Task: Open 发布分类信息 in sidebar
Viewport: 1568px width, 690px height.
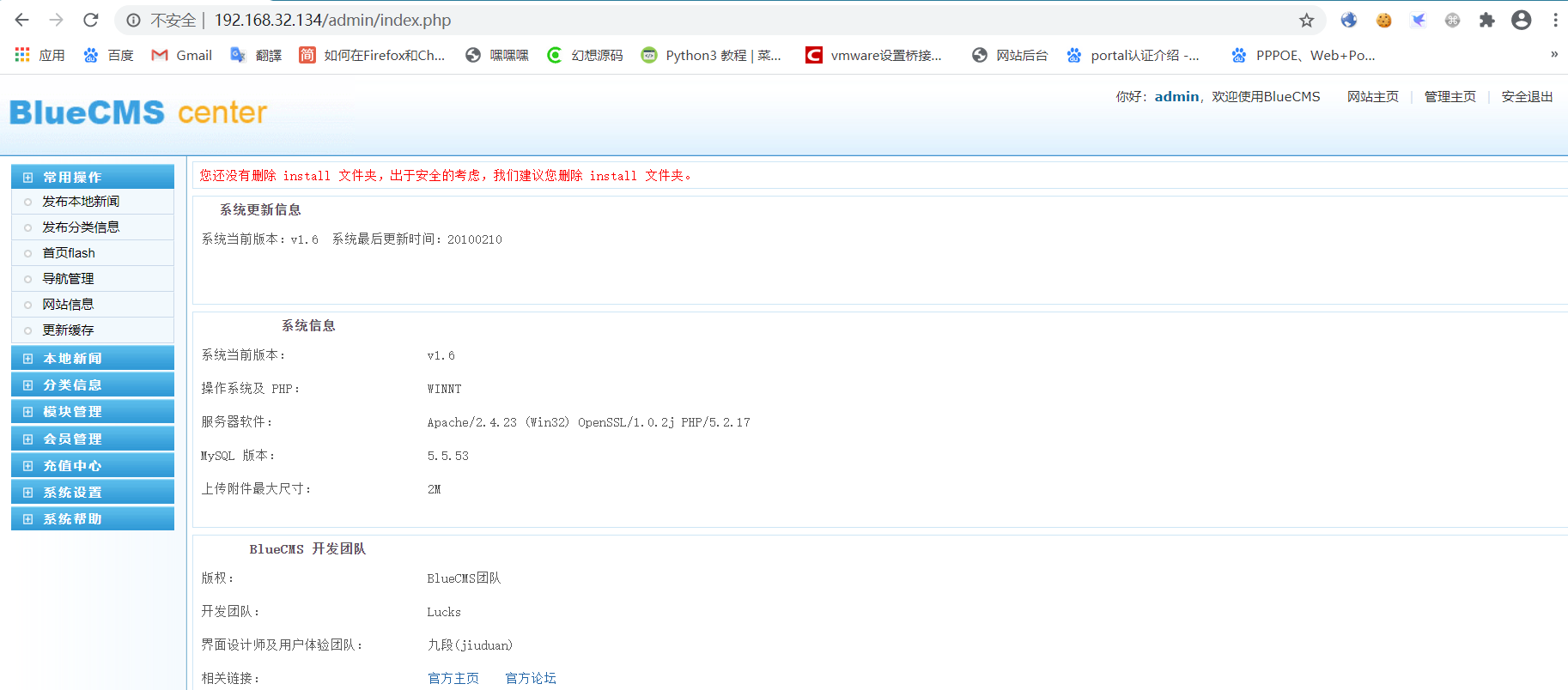Action: pyautogui.click(x=81, y=227)
